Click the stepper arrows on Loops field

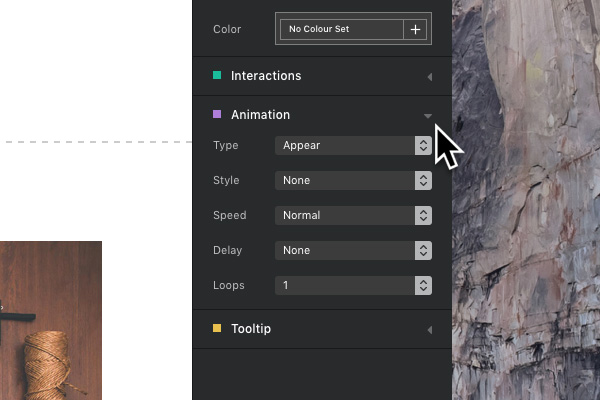click(423, 286)
